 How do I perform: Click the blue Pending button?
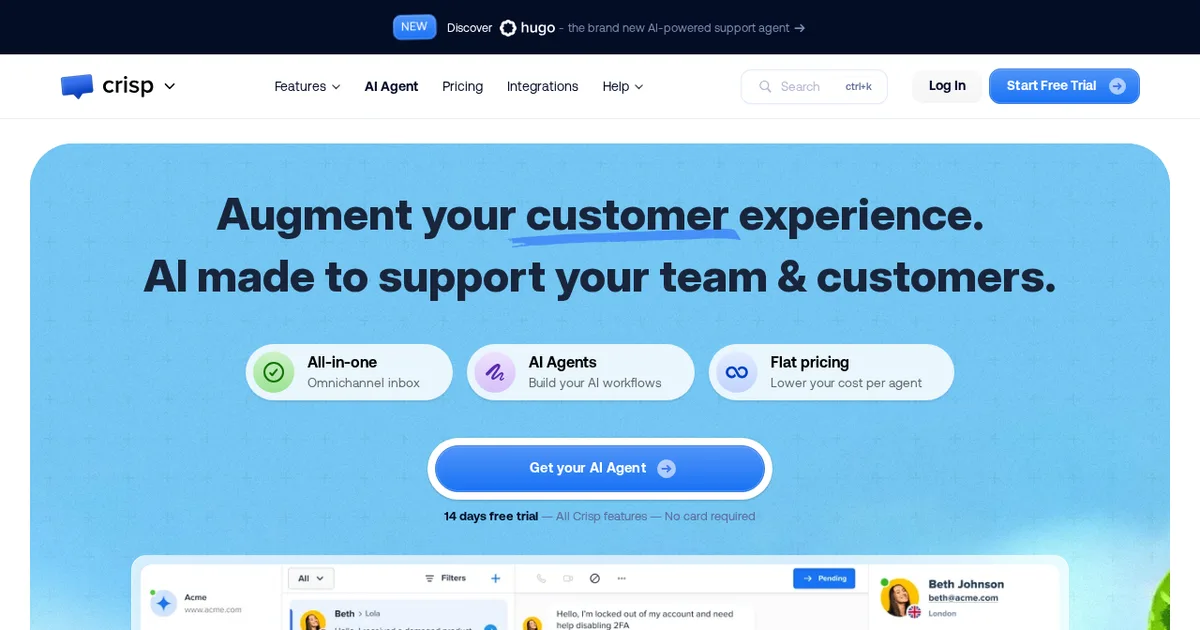pyautogui.click(x=824, y=578)
